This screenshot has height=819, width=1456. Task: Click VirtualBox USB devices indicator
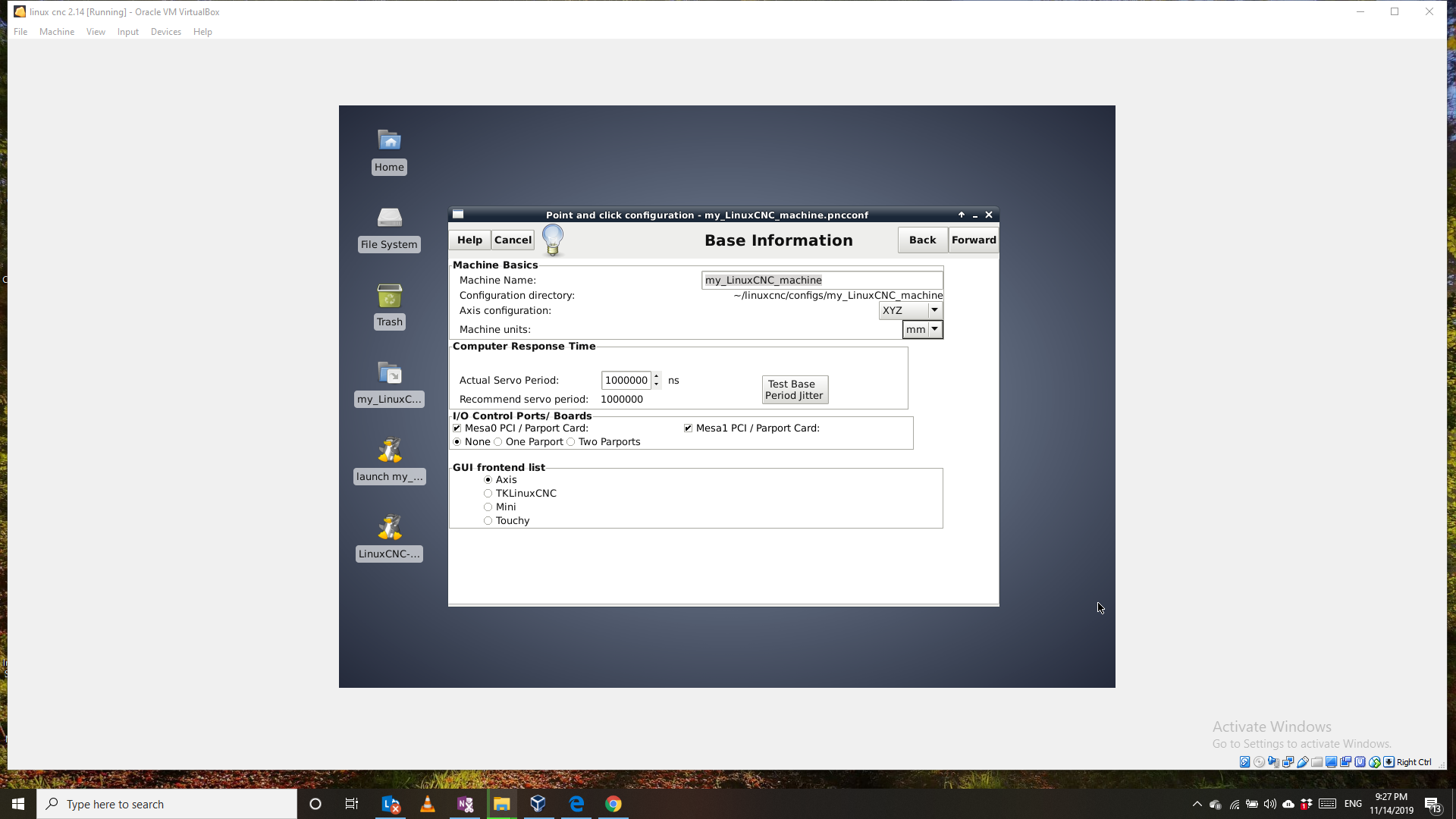(1302, 762)
